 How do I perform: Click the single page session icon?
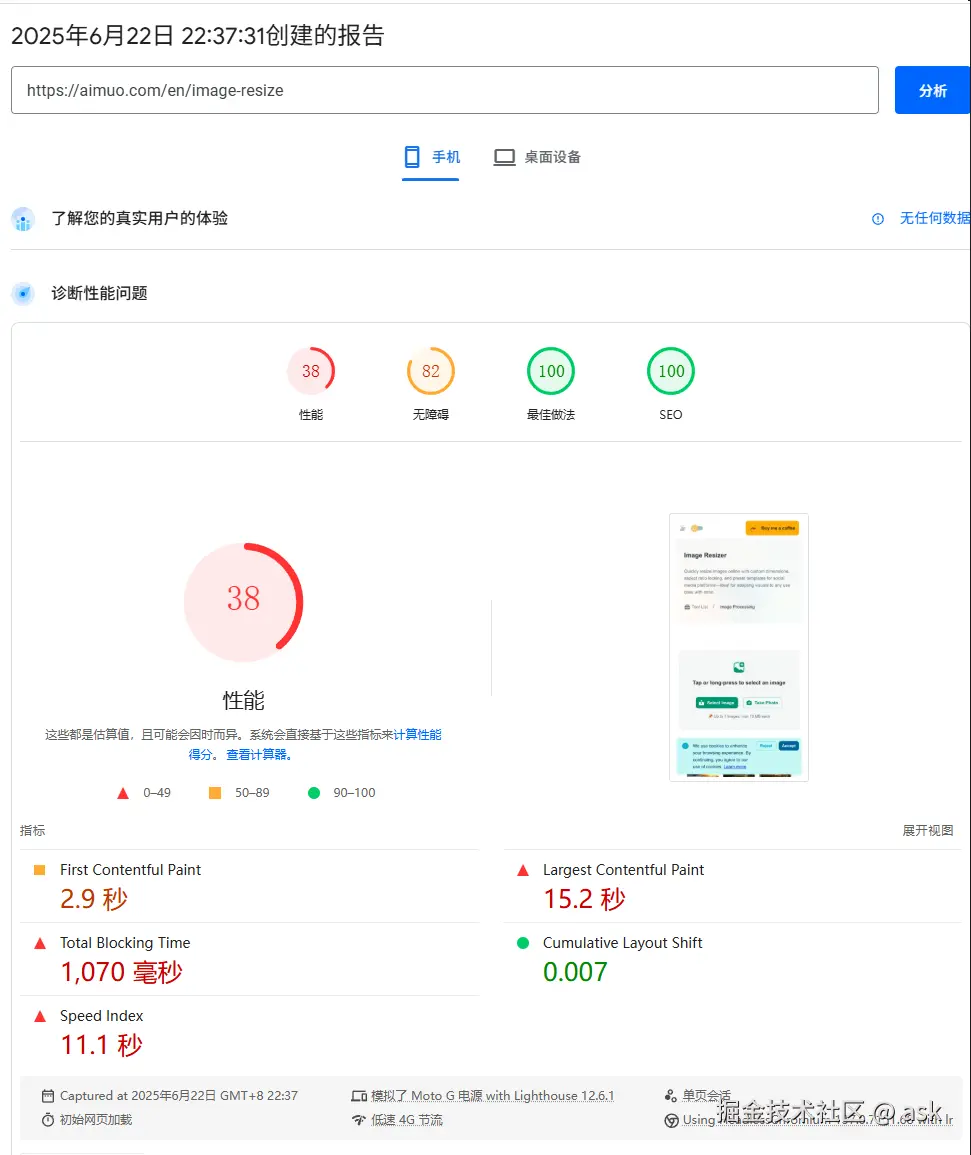(x=670, y=1095)
